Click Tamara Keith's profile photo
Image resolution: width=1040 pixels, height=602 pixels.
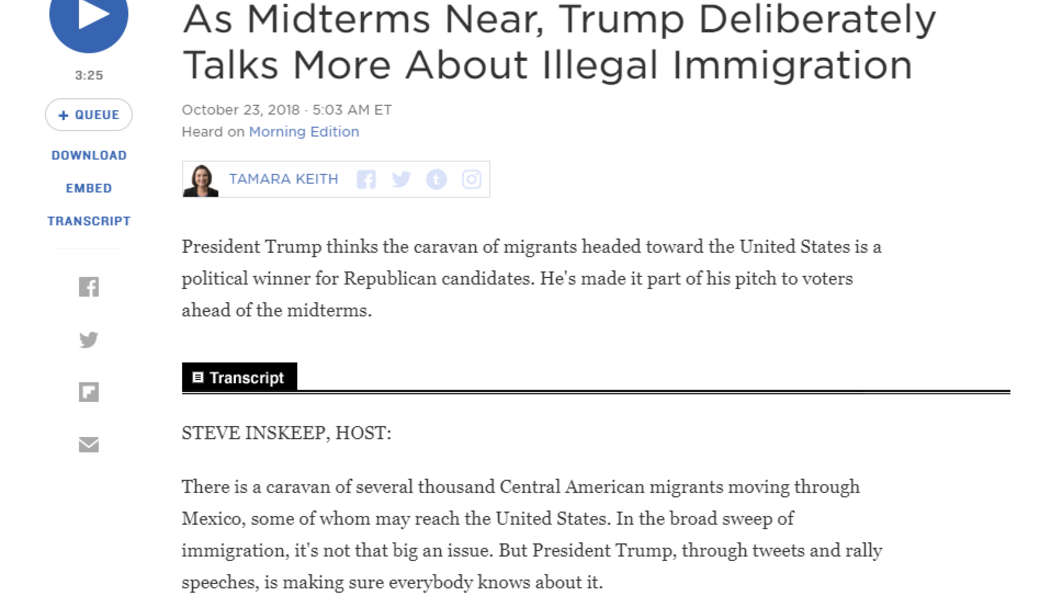[x=200, y=178]
